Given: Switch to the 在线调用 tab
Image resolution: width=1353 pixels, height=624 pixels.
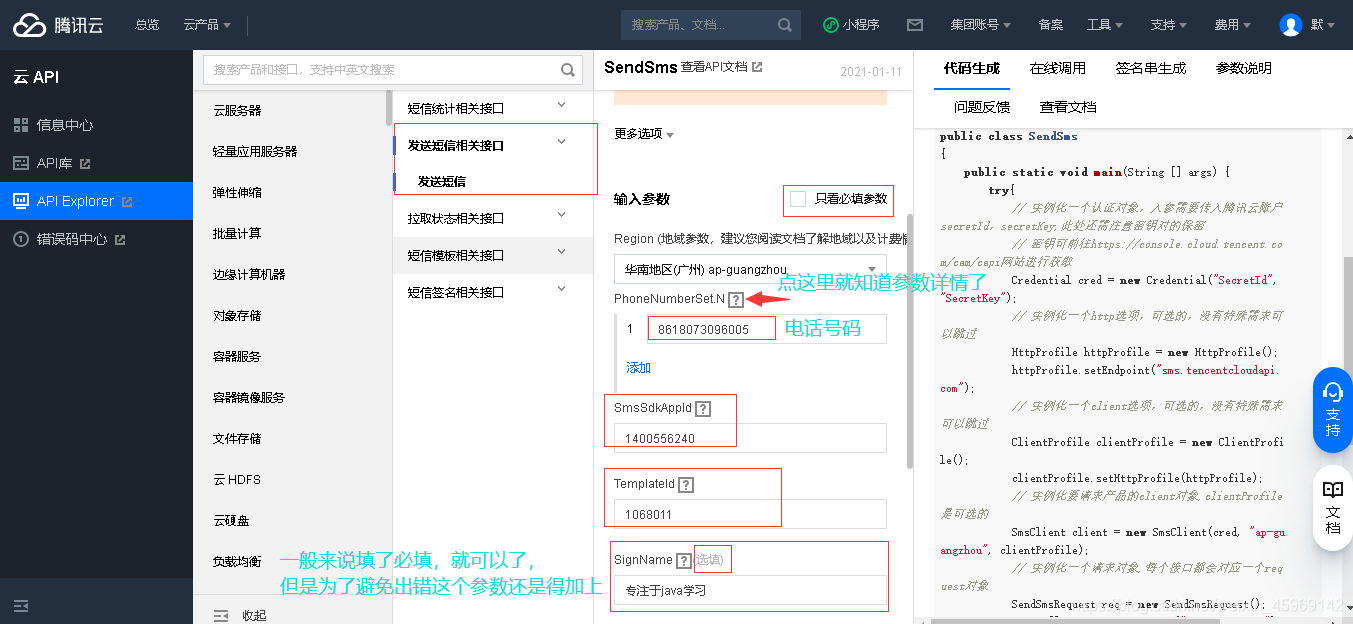Looking at the screenshot, I should (x=1058, y=69).
